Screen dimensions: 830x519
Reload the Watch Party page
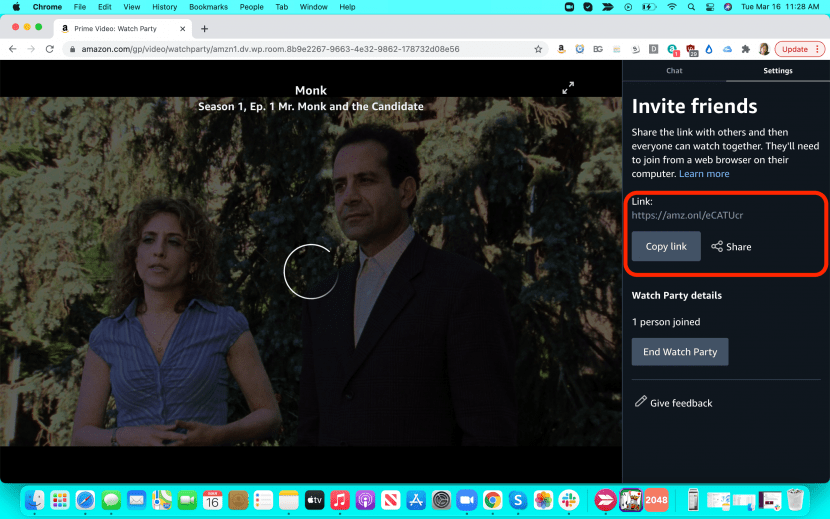point(50,49)
